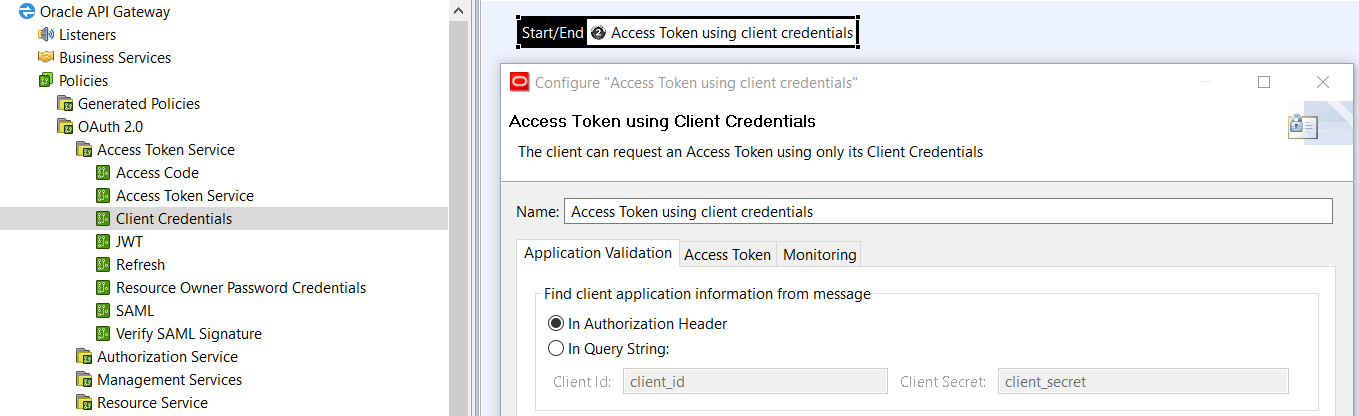Click the Listeners speaker icon
The width and height of the screenshot is (1359, 416).
point(46,35)
